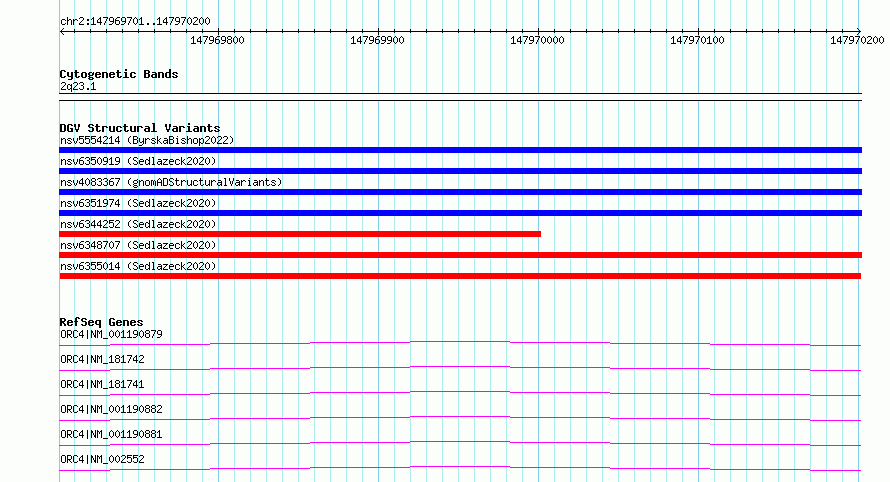890x482 pixels.
Task: Open transcript ORC4|NM_181741
Action: pos(102,384)
